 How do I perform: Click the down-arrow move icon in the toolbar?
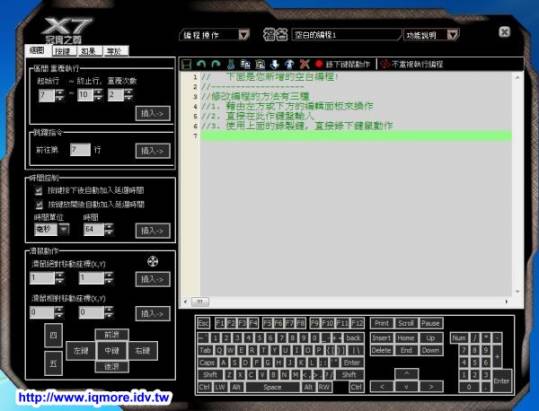[274, 64]
